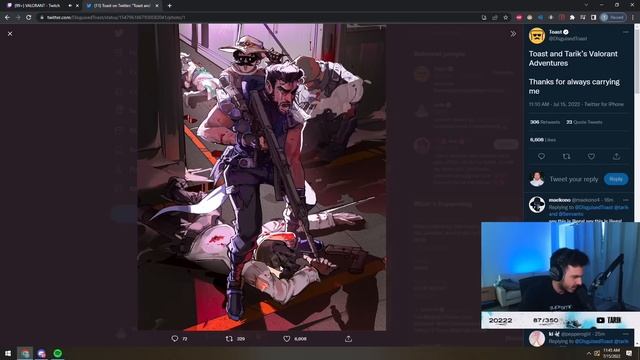This screenshot has height=360, width=640.
Task: Like Toast's tweet in the sidebar
Action: (x=591, y=156)
